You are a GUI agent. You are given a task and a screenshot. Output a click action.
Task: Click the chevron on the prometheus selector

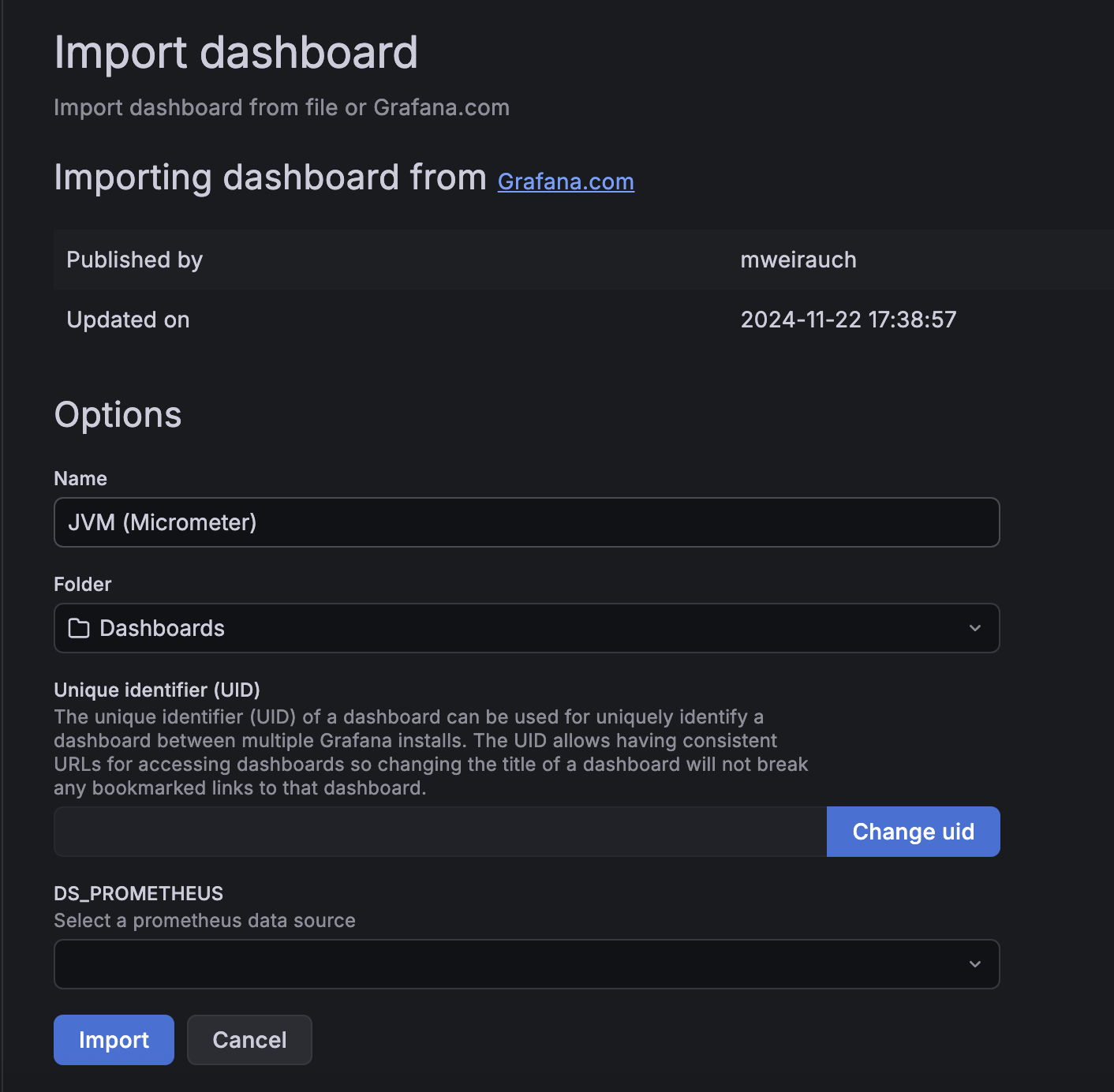pos(975,964)
